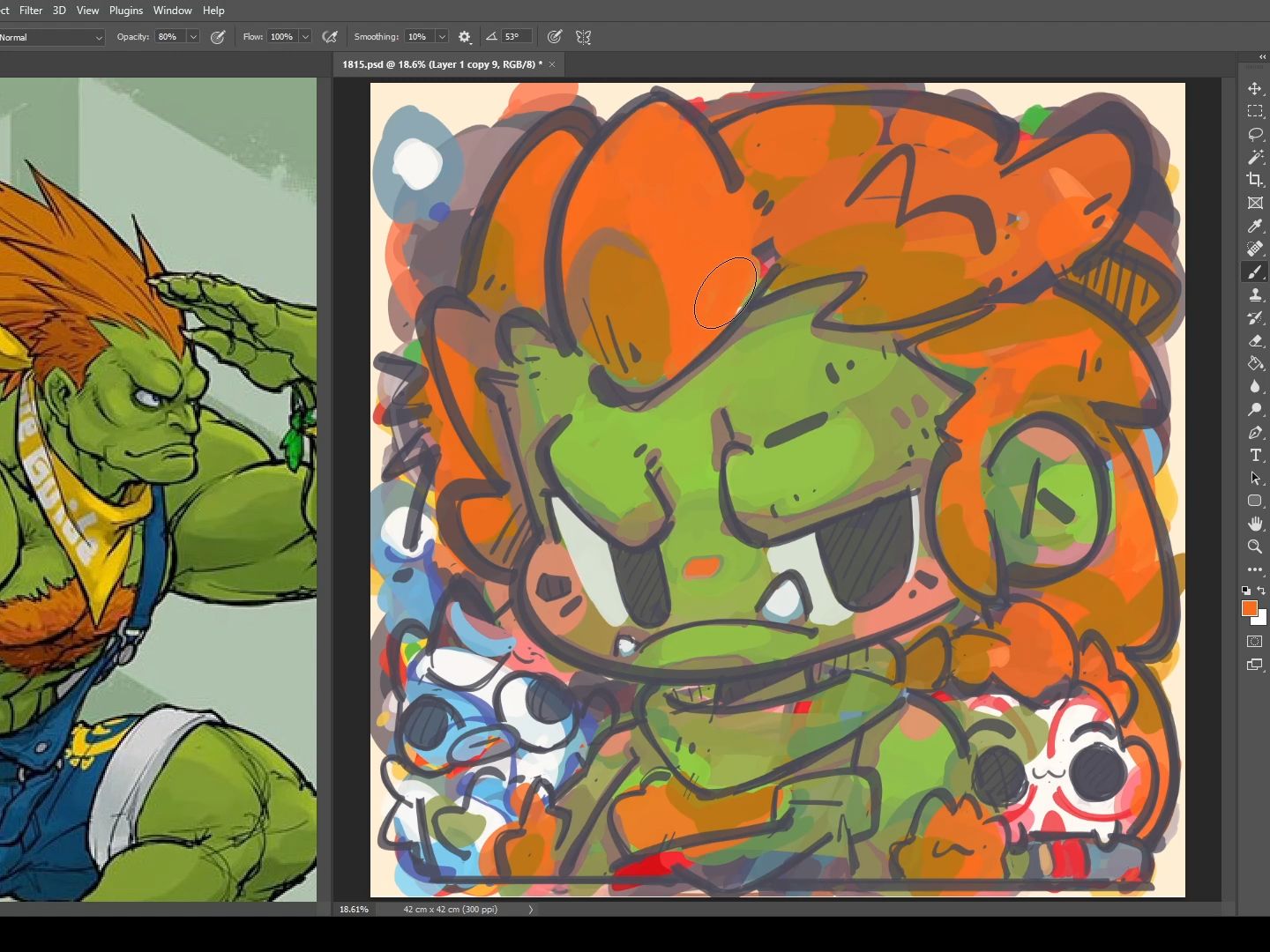Click the 18.61% zoom level field
The width and height of the screenshot is (1270, 952).
[354, 909]
